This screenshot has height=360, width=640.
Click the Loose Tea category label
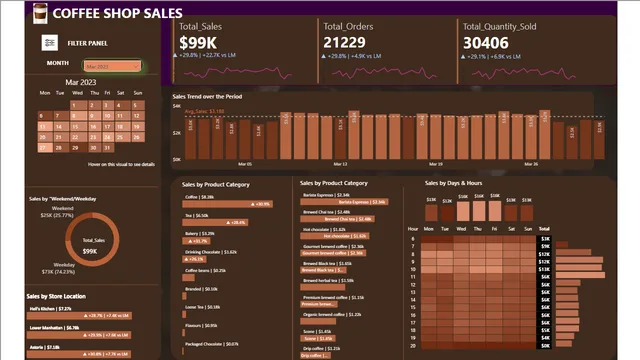click(x=202, y=307)
